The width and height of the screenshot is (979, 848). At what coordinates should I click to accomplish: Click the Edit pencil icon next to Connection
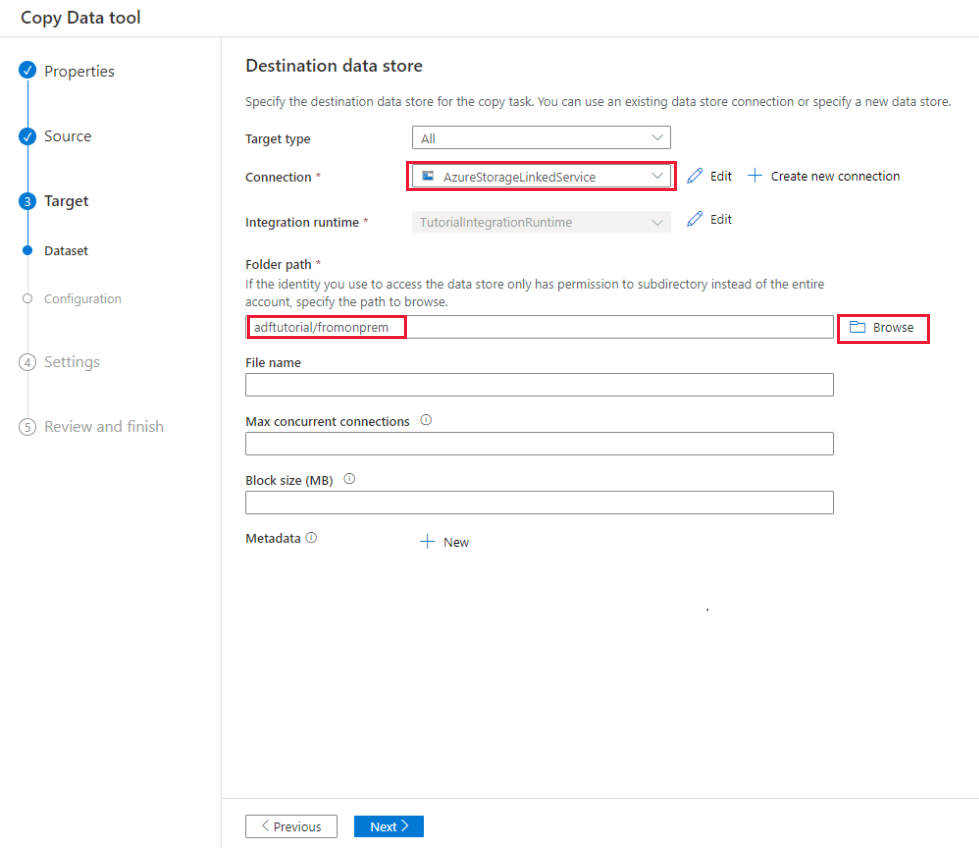click(695, 175)
